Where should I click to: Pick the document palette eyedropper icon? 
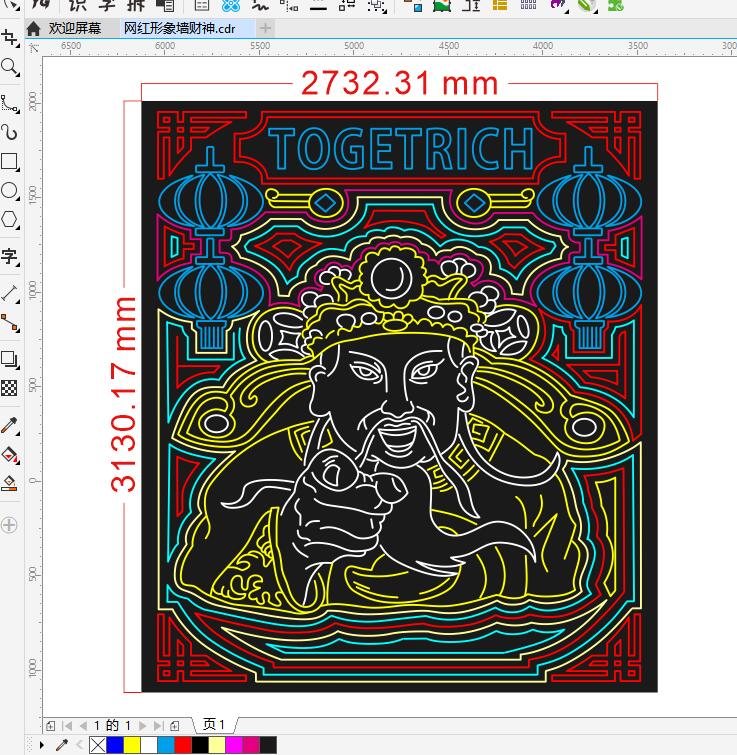point(62,745)
